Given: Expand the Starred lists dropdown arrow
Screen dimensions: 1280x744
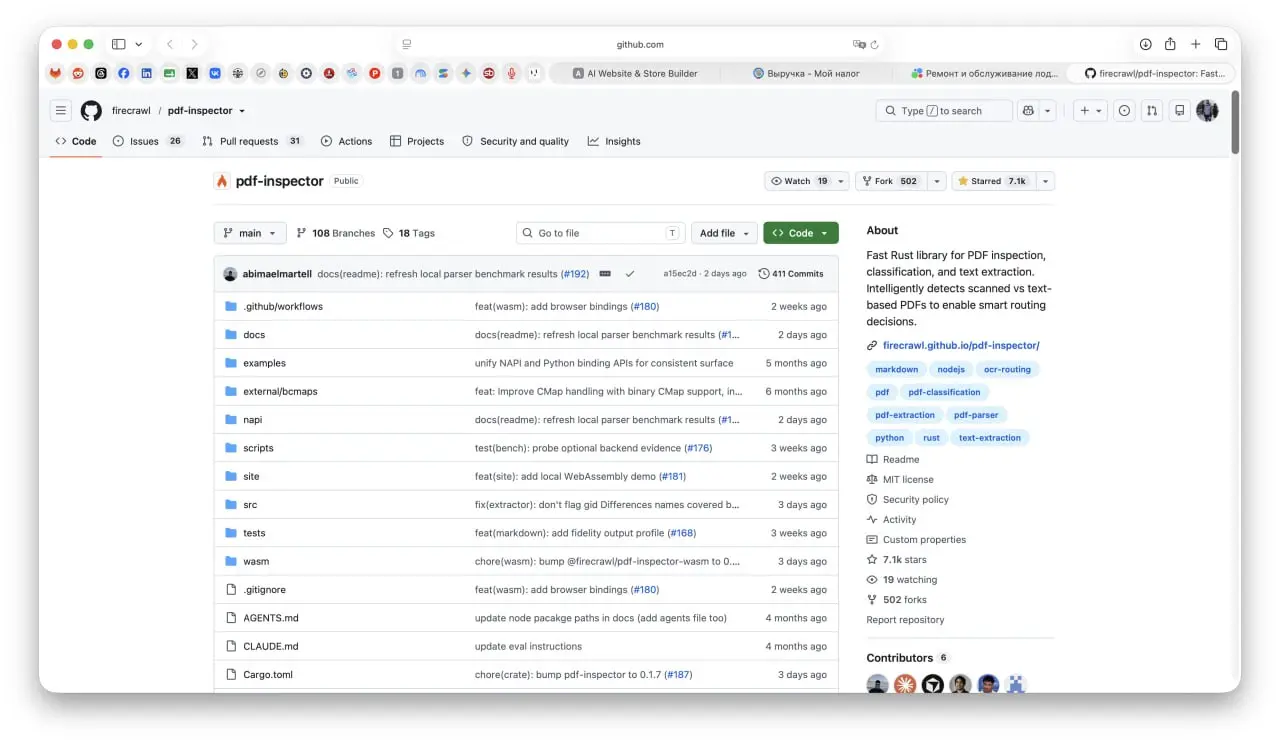Looking at the screenshot, I should pyautogui.click(x=1045, y=181).
